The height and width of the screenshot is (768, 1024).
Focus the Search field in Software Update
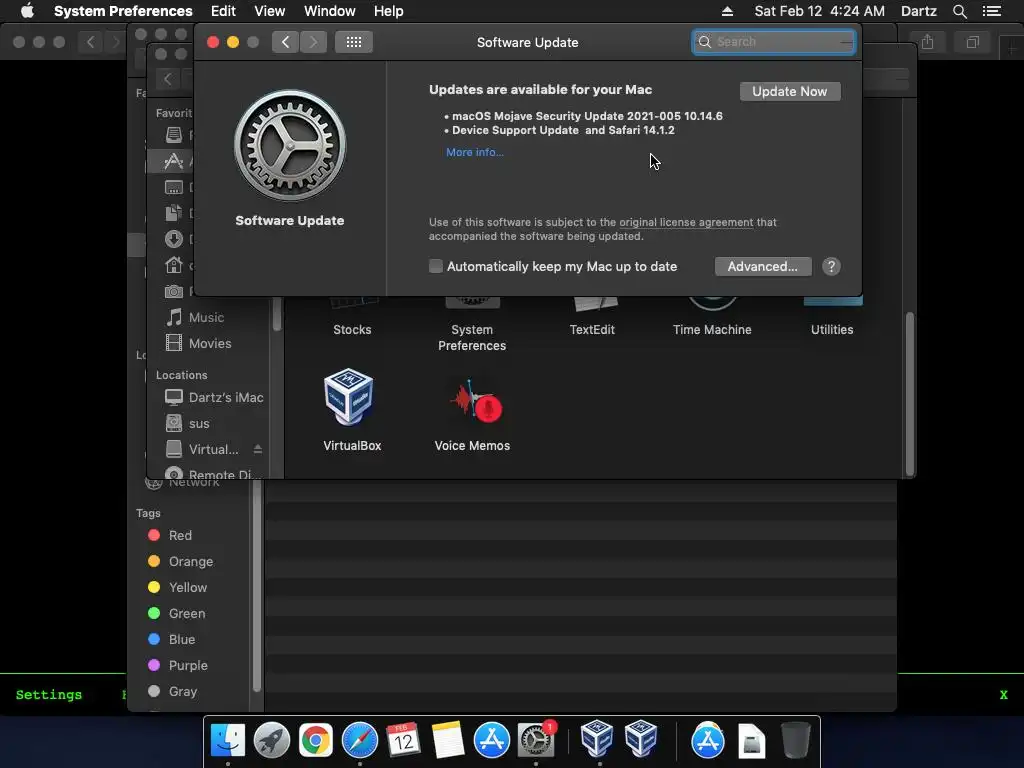(x=774, y=42)
